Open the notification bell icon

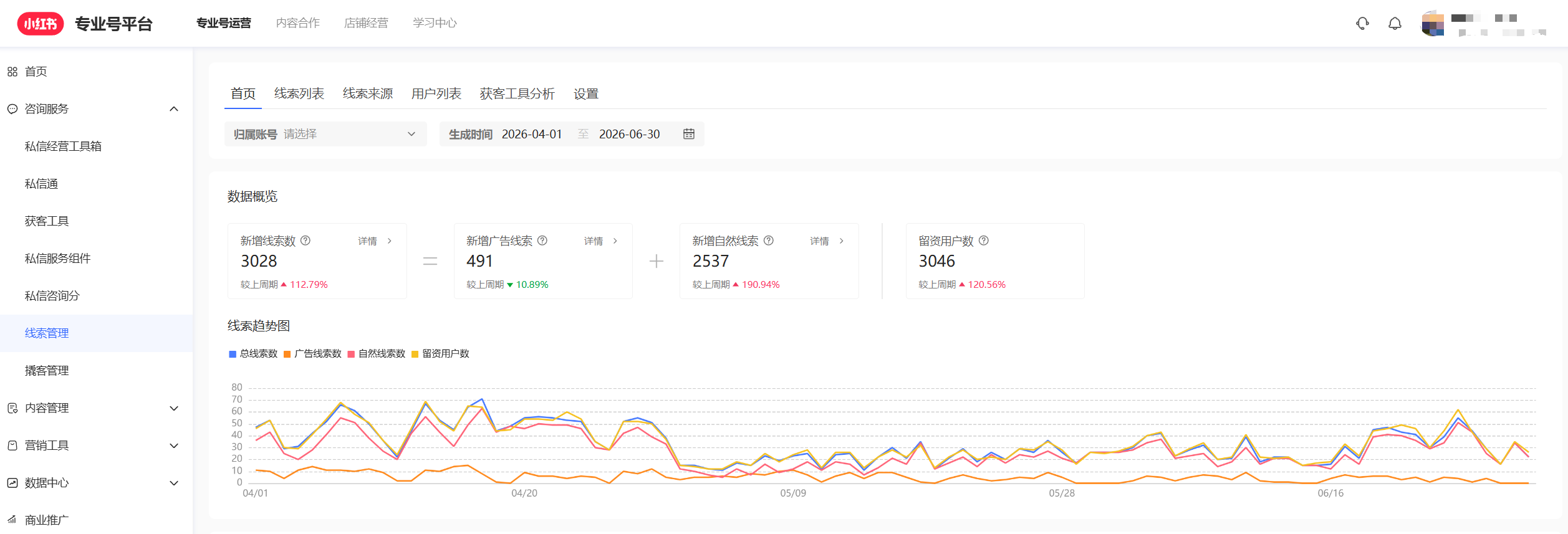click(x=1395, y=24)
